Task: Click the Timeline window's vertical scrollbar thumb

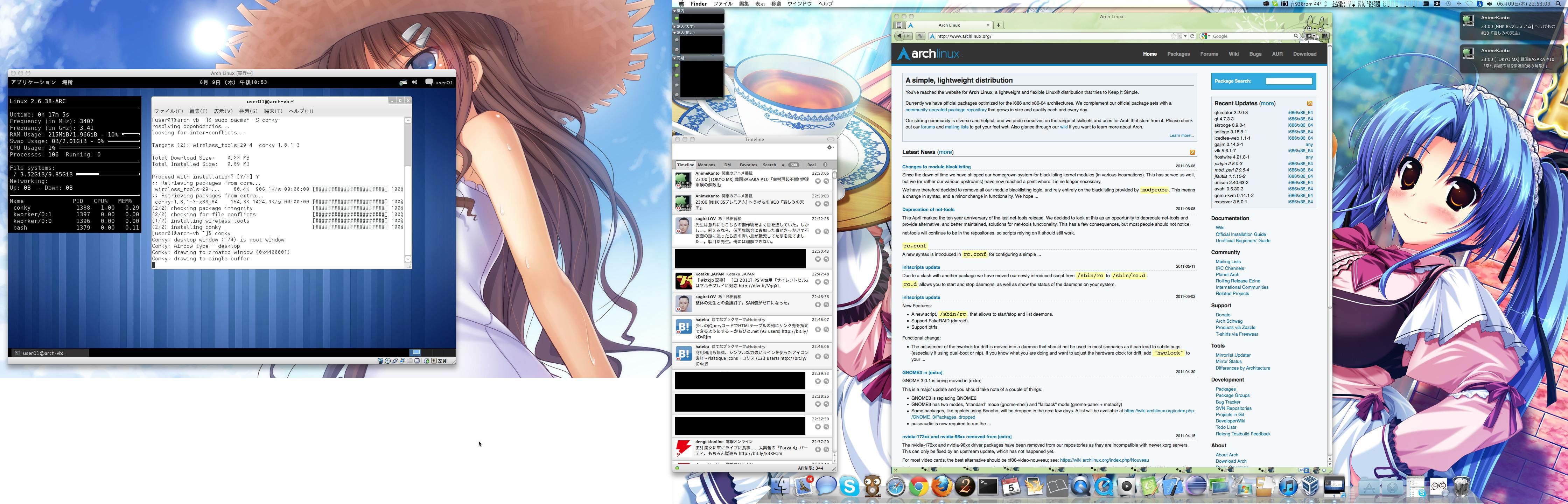Action: 834,175
